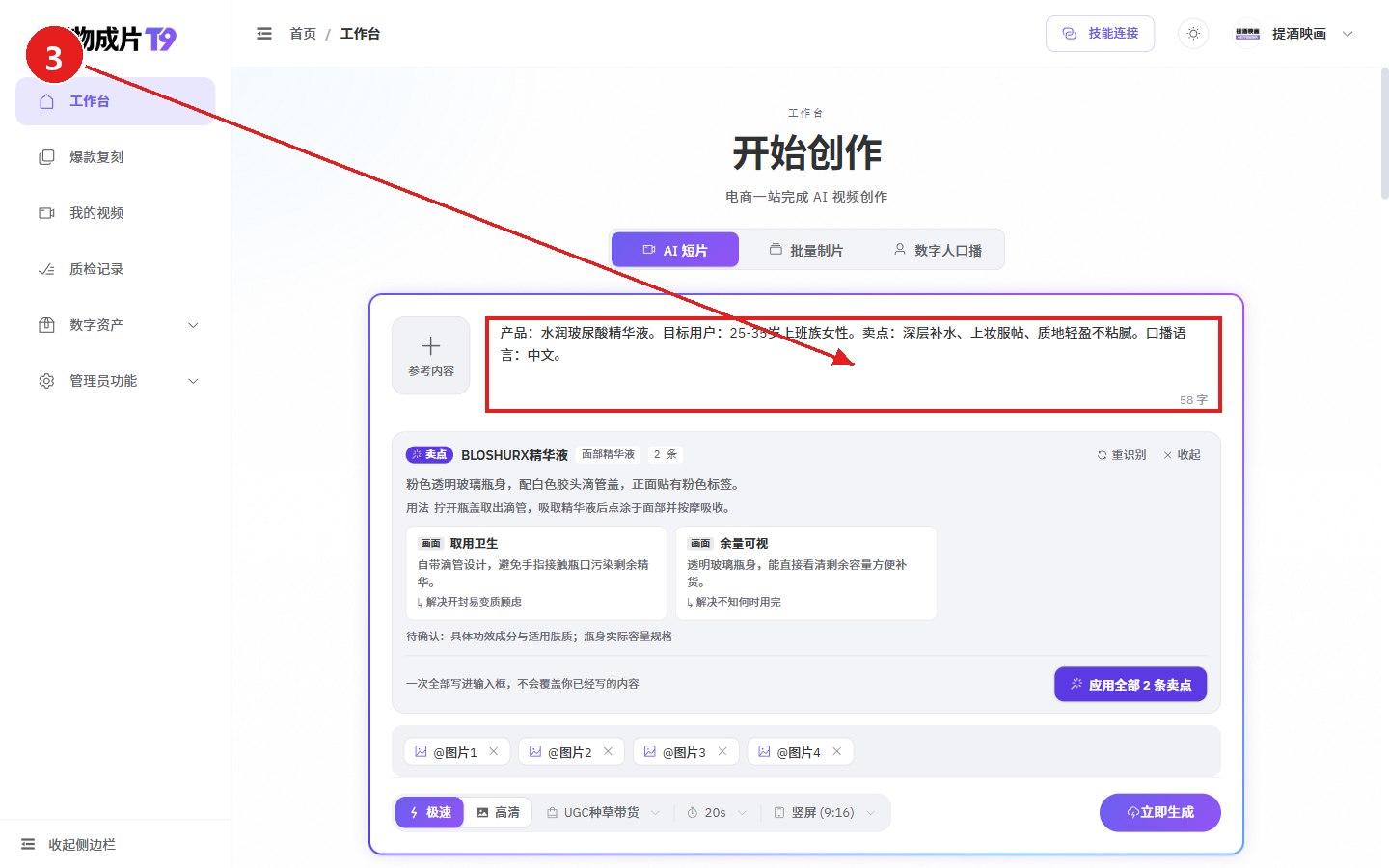Click the page vertical scrollbar

coord(1384,133)
